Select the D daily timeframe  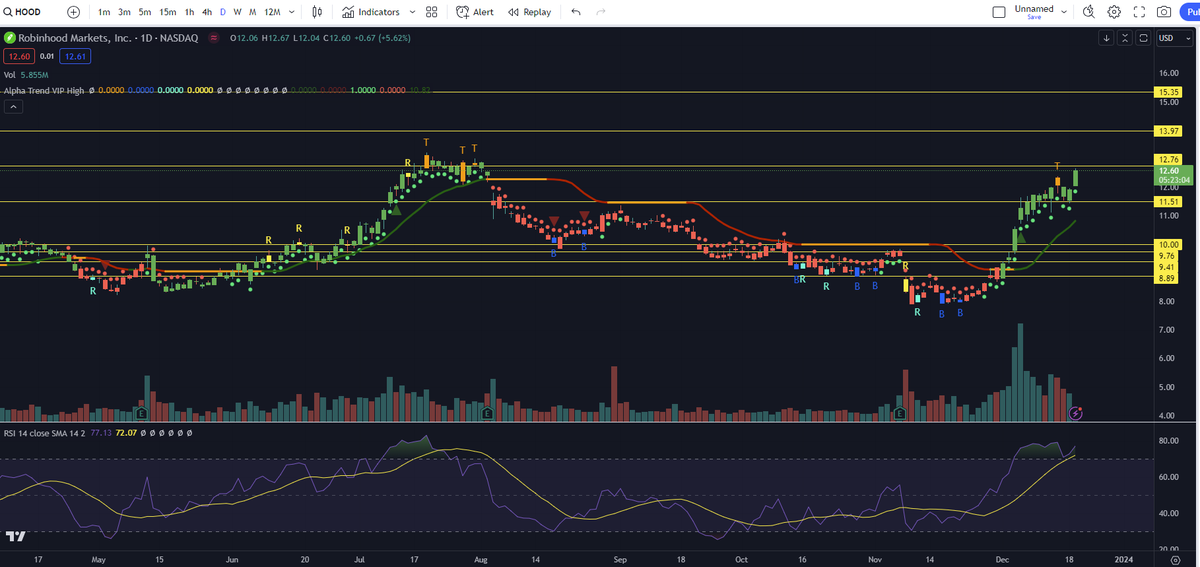pos(222,12)
